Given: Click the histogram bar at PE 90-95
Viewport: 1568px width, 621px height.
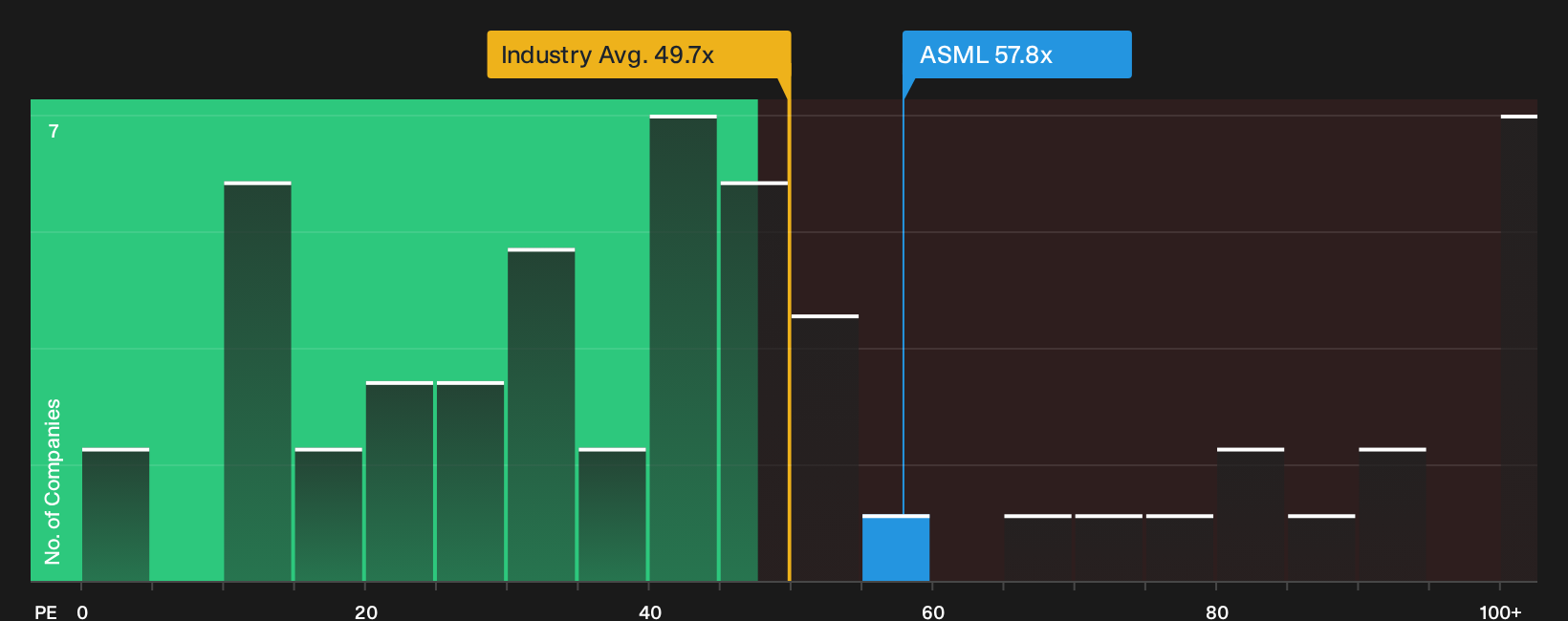Looking at the screenshot, I should (1392, 515).
